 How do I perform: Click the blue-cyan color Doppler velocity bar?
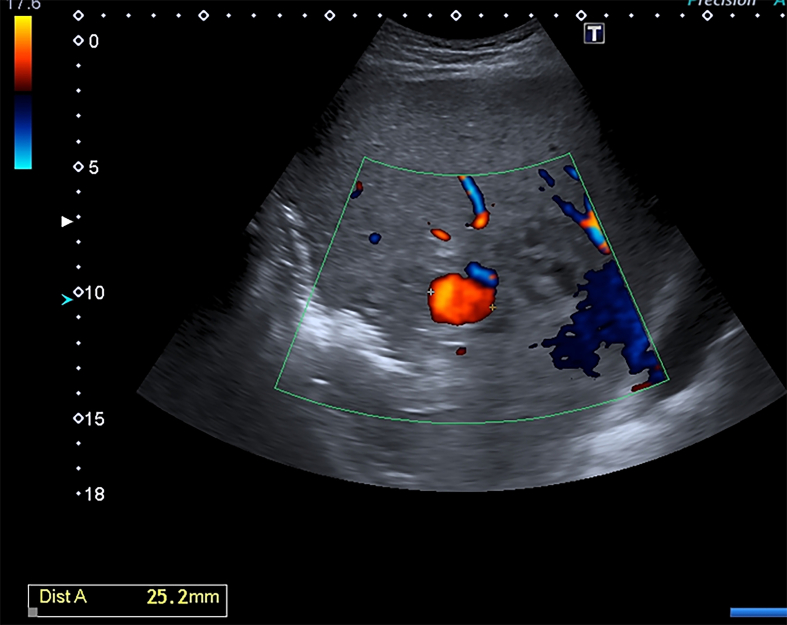point(23,132)
